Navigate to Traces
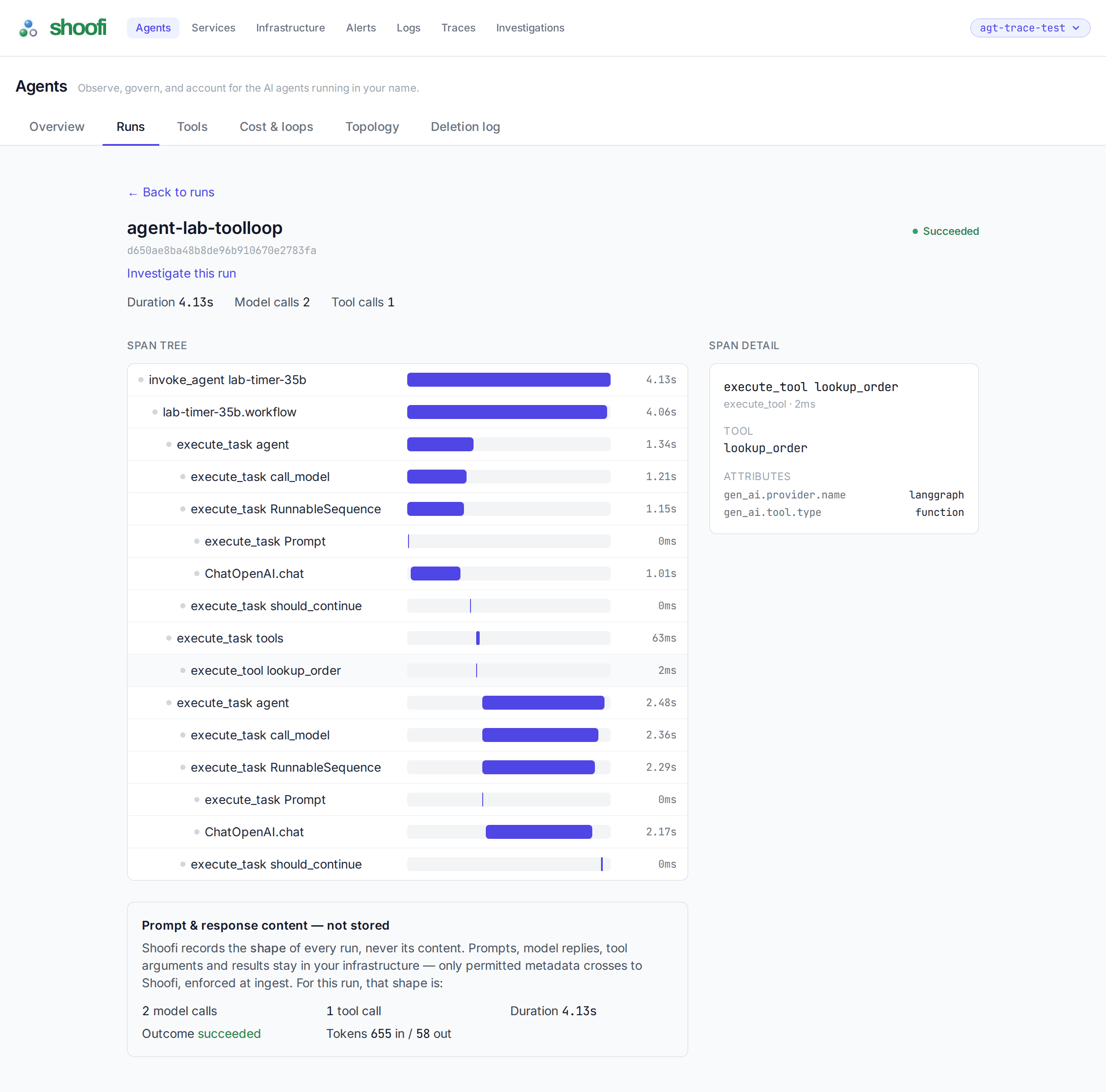The height and width of the screenshot is (1092, 1106). coord(458,28)
